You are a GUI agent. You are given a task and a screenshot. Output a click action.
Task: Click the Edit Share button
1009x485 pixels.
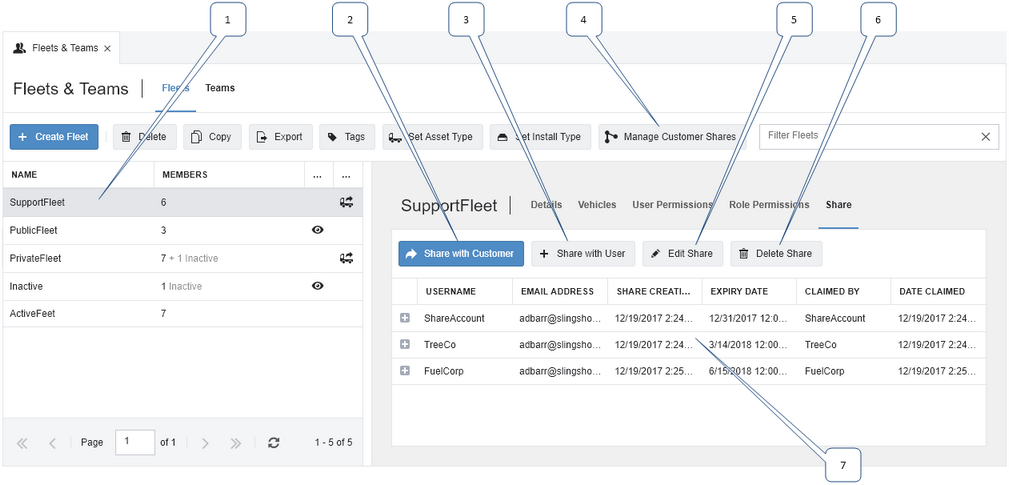coord(683,253)
